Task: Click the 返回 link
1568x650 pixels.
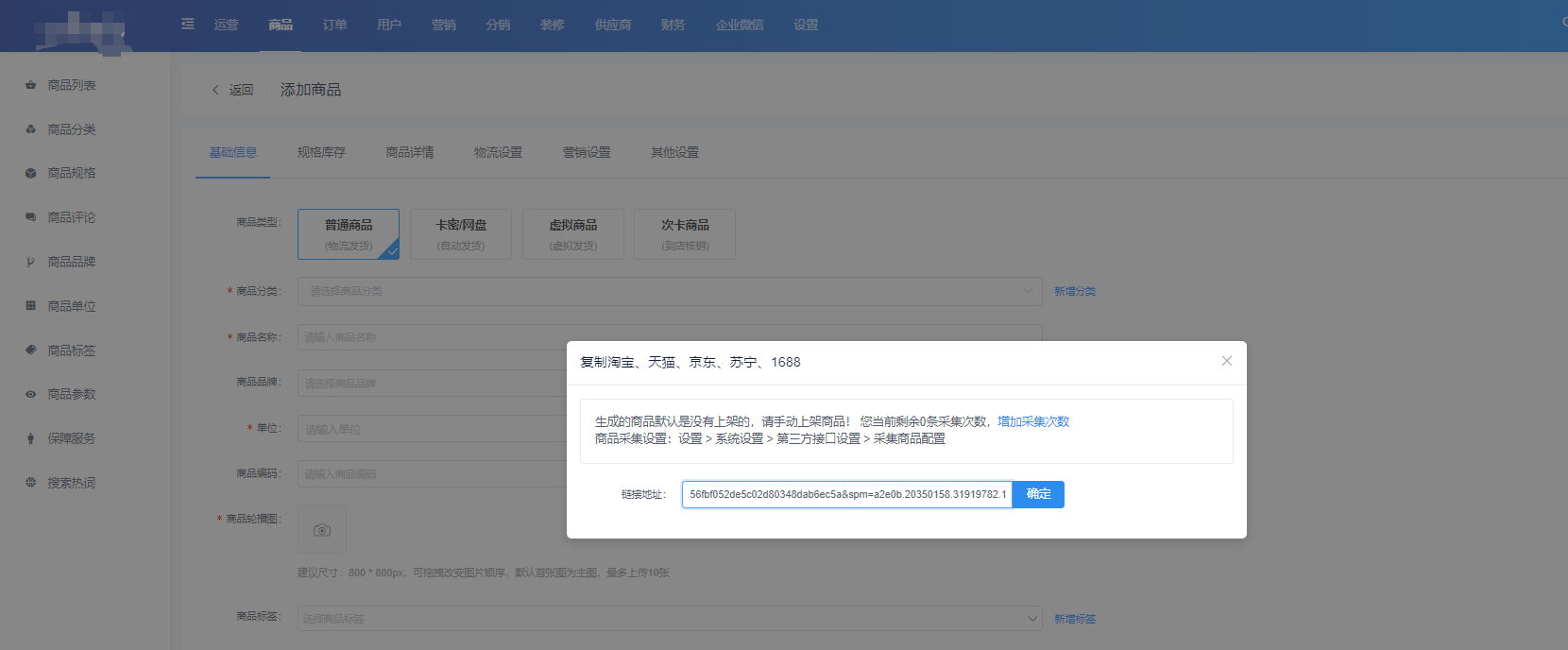Action: pyautogui.click(x=241, y=90)
